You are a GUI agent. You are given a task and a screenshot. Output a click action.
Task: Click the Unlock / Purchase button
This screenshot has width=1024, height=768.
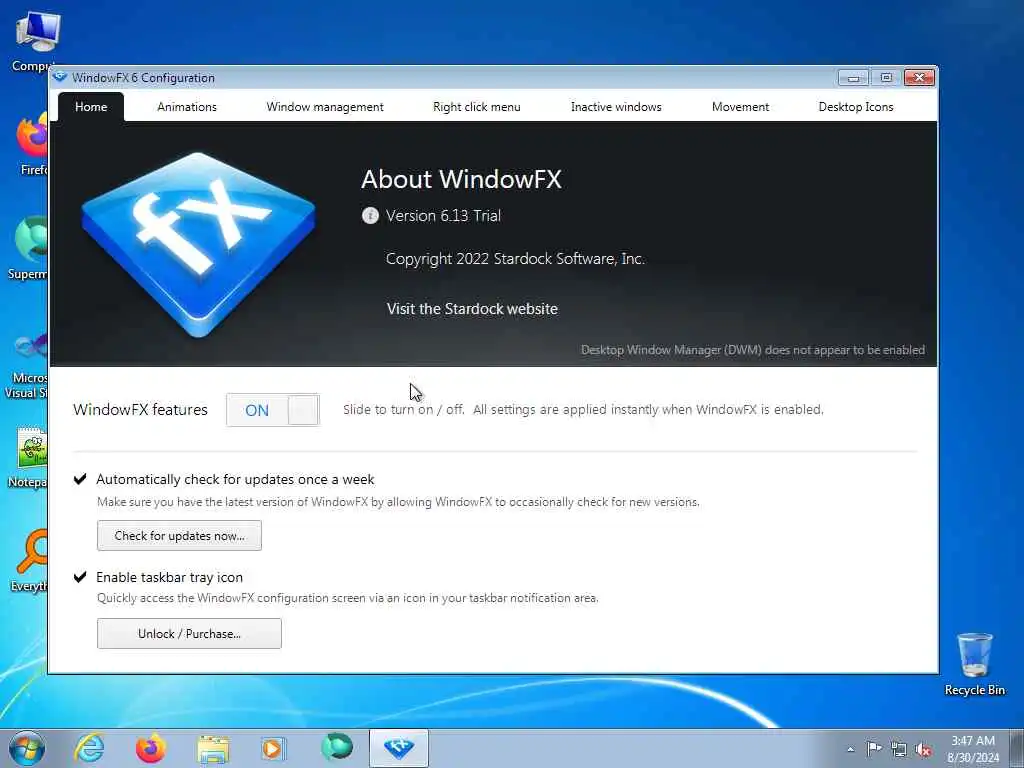pyautogui.click(x=189, y=633)
